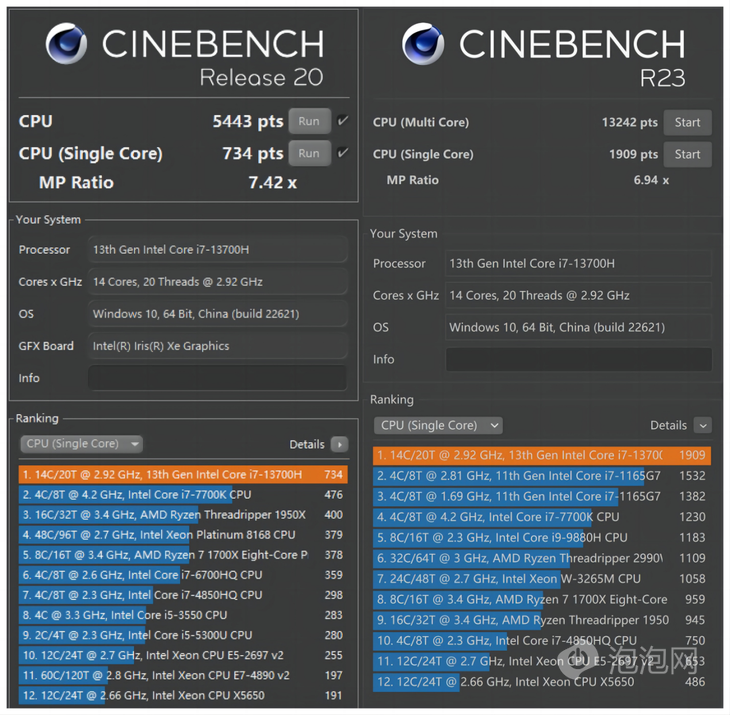Select R20 ranking row Intel Core i7-7700K 476
Image resolution: width=730 pixels, height=715 pixels.
click(x=183, y=494)
